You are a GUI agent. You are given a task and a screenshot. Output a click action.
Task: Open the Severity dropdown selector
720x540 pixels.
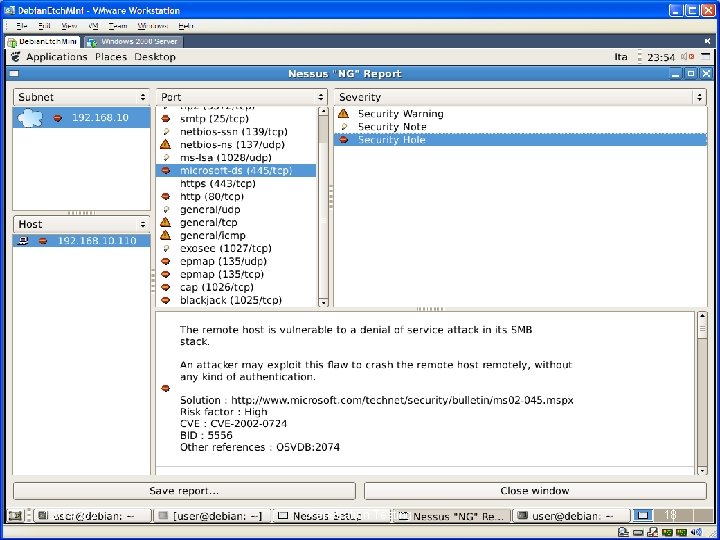[x=520, y=97]
